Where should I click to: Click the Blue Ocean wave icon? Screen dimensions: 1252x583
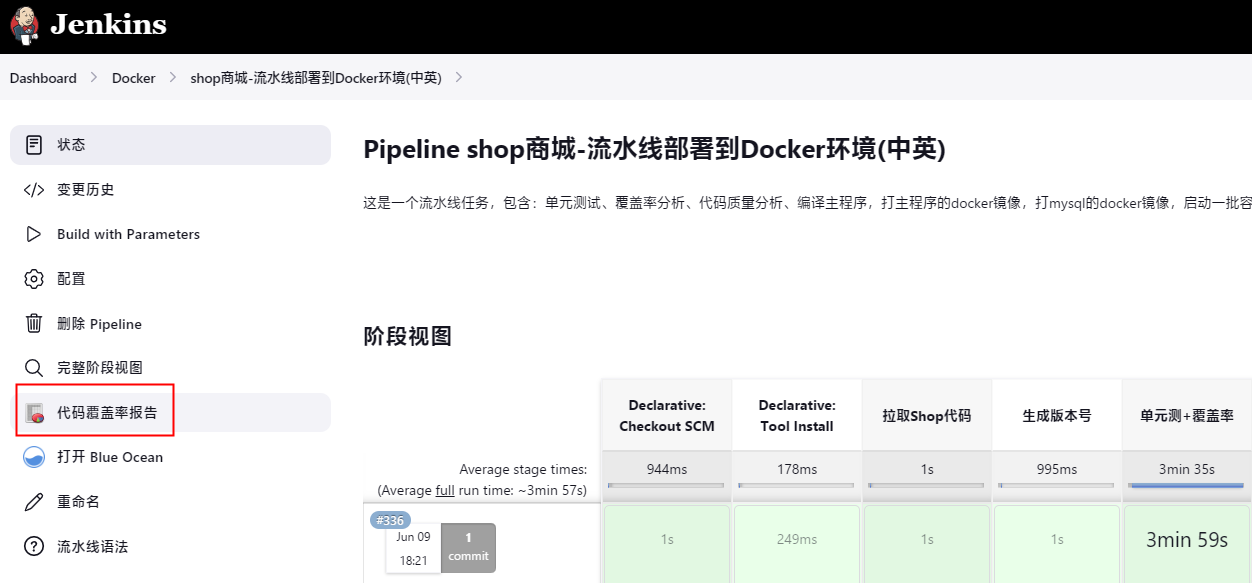pos(34,457)
